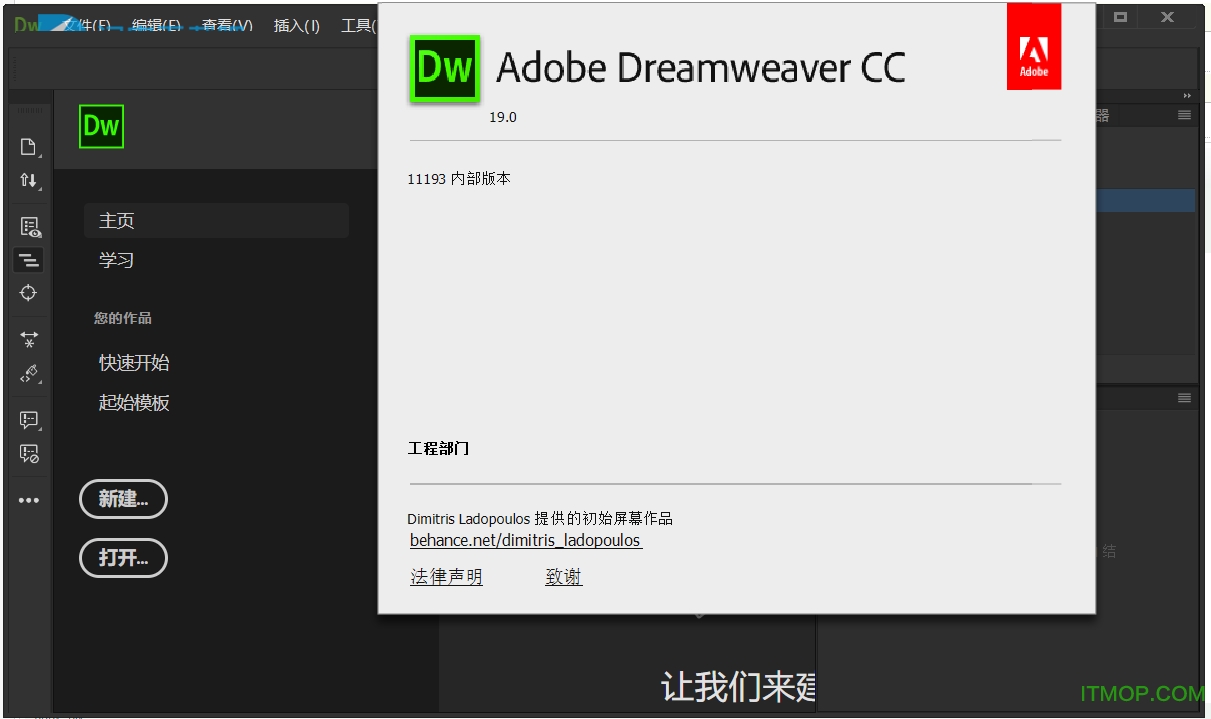
Task: Click the Remove Comment icon
Action: pyautogui.click(x=28, y=454)
